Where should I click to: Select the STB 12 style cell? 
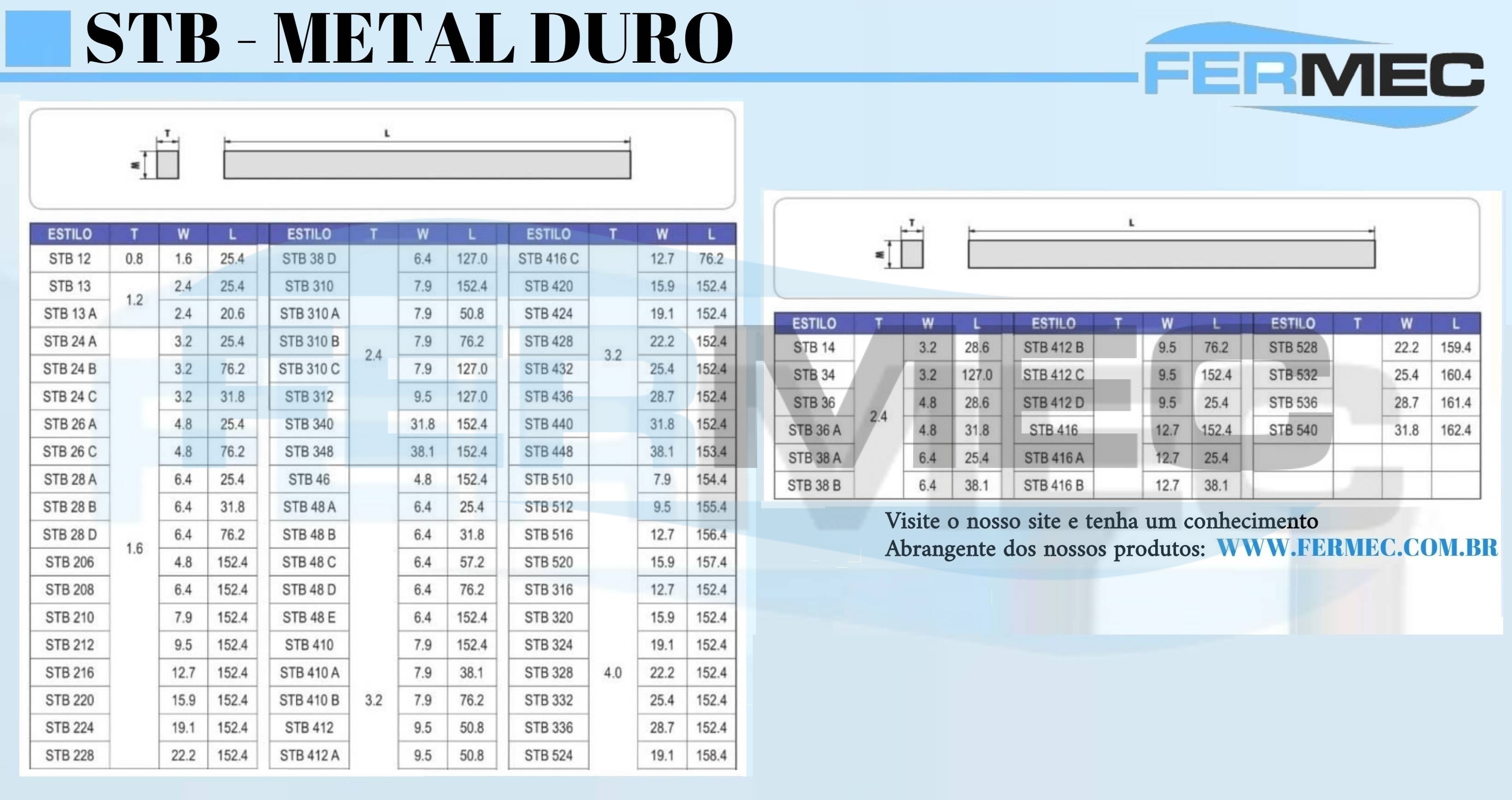tap(70, 259)
